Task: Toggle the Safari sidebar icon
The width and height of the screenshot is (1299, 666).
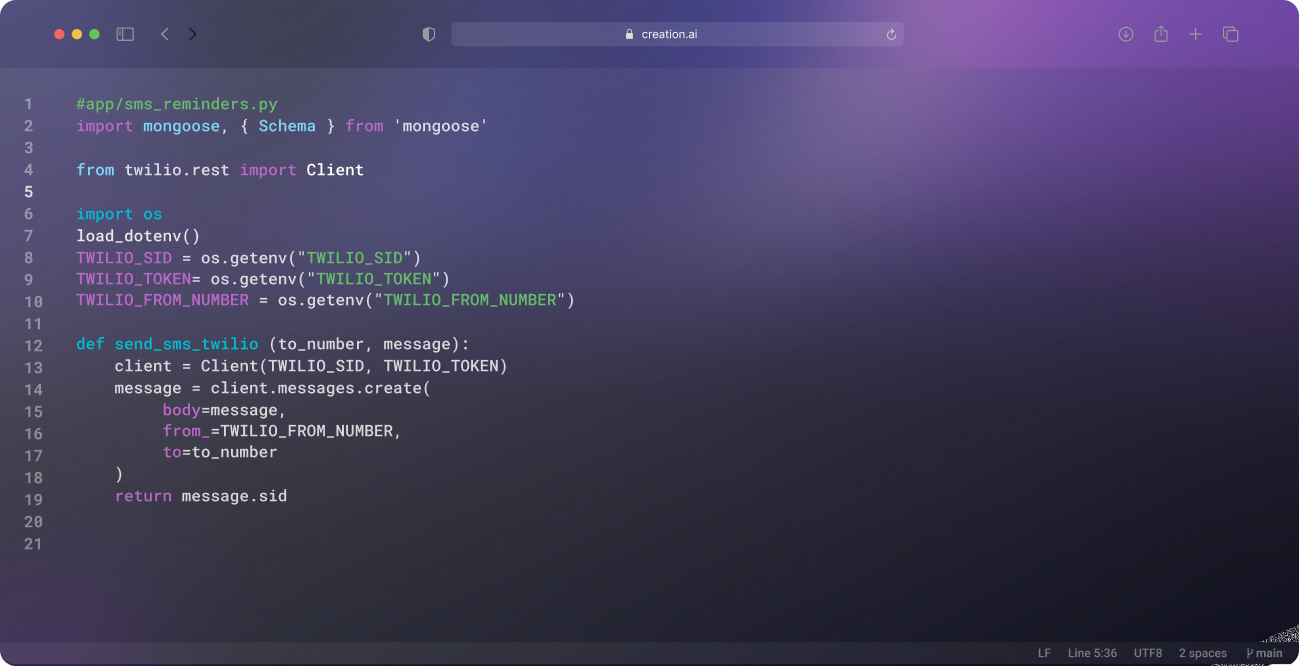Action: point(125,34)
